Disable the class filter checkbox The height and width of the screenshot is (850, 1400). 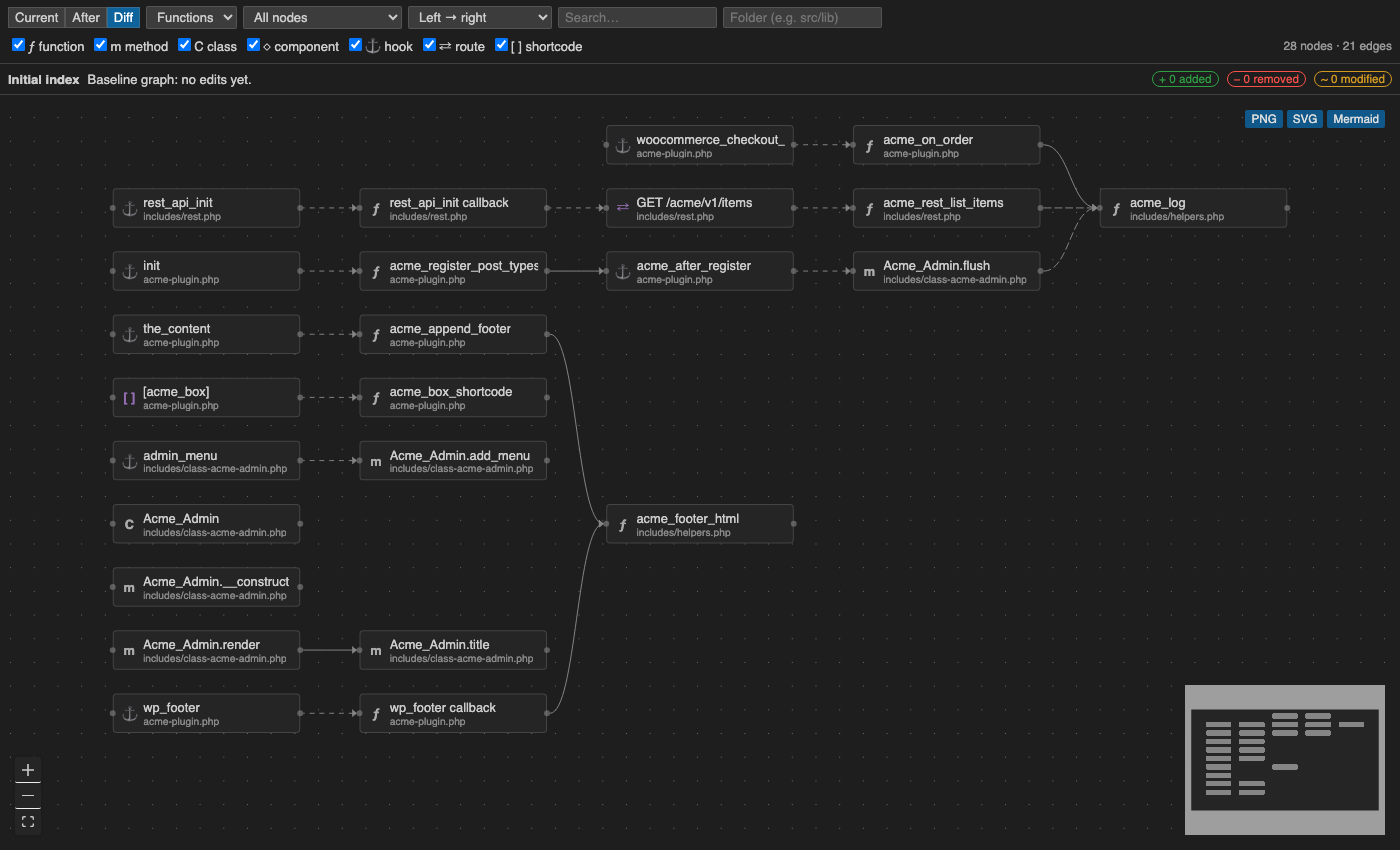coord(184,45)
